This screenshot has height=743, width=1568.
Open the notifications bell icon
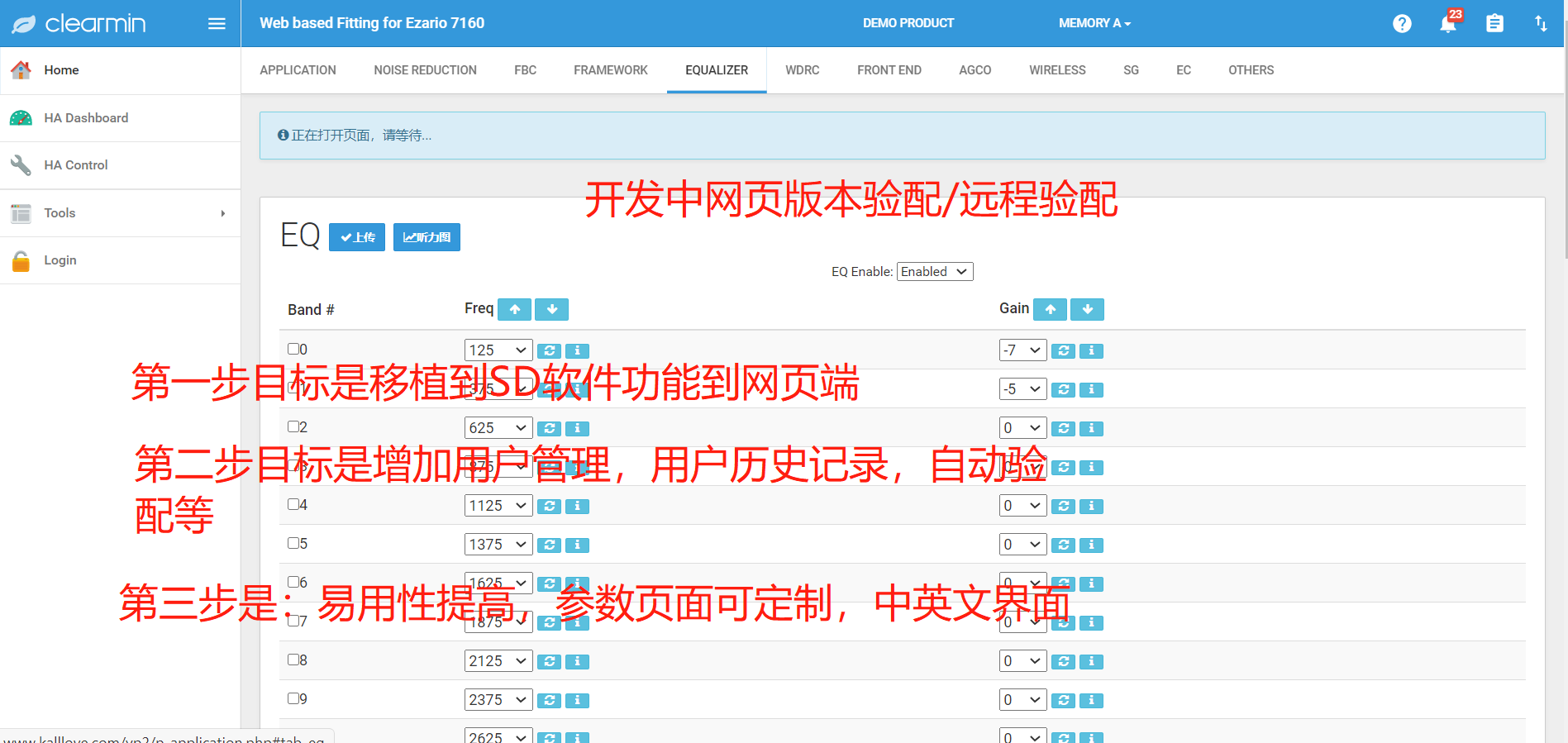click(1448, 24)
